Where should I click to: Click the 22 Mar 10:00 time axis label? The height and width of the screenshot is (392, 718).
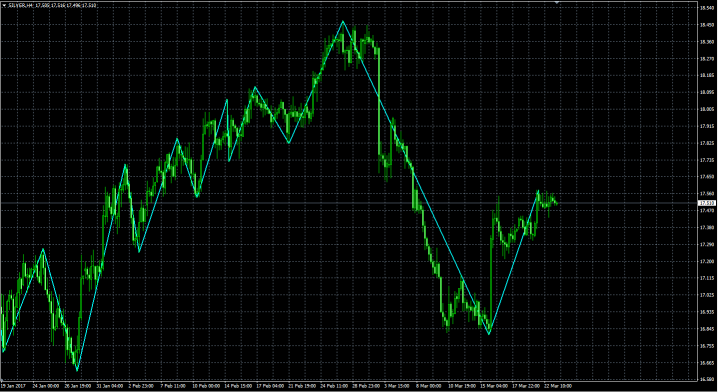click(x=557, y=386)
